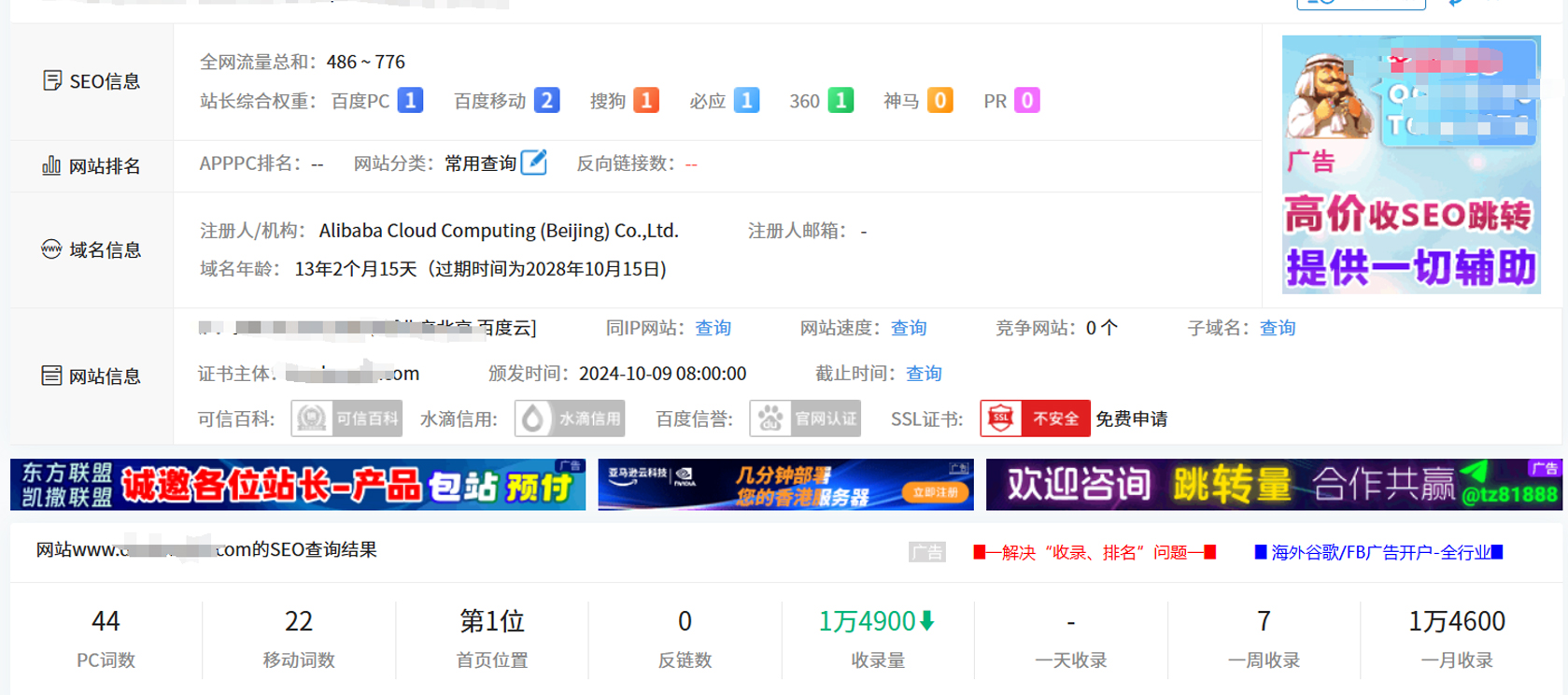
Task: Click the green down arrow beside 1万4900
Action: click(x=927, y=621)
